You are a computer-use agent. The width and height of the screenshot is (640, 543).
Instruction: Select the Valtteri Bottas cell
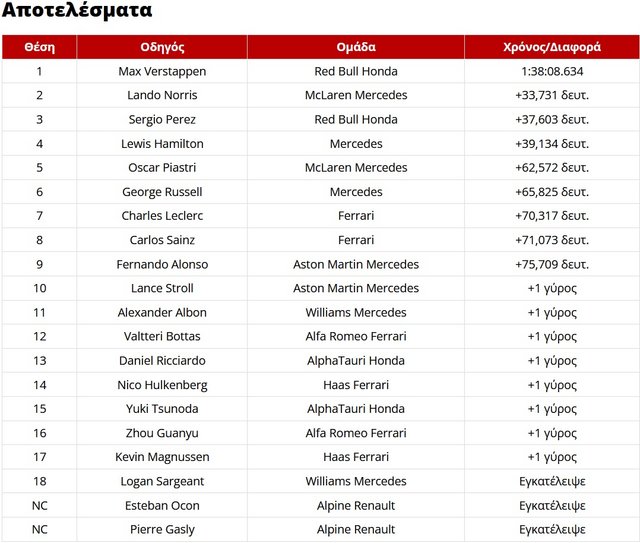click(x=162, y=336)
